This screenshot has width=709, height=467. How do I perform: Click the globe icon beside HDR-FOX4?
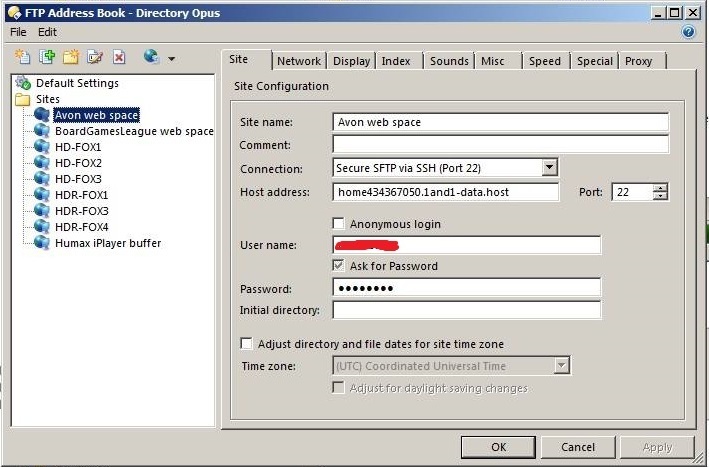(42, 227)
